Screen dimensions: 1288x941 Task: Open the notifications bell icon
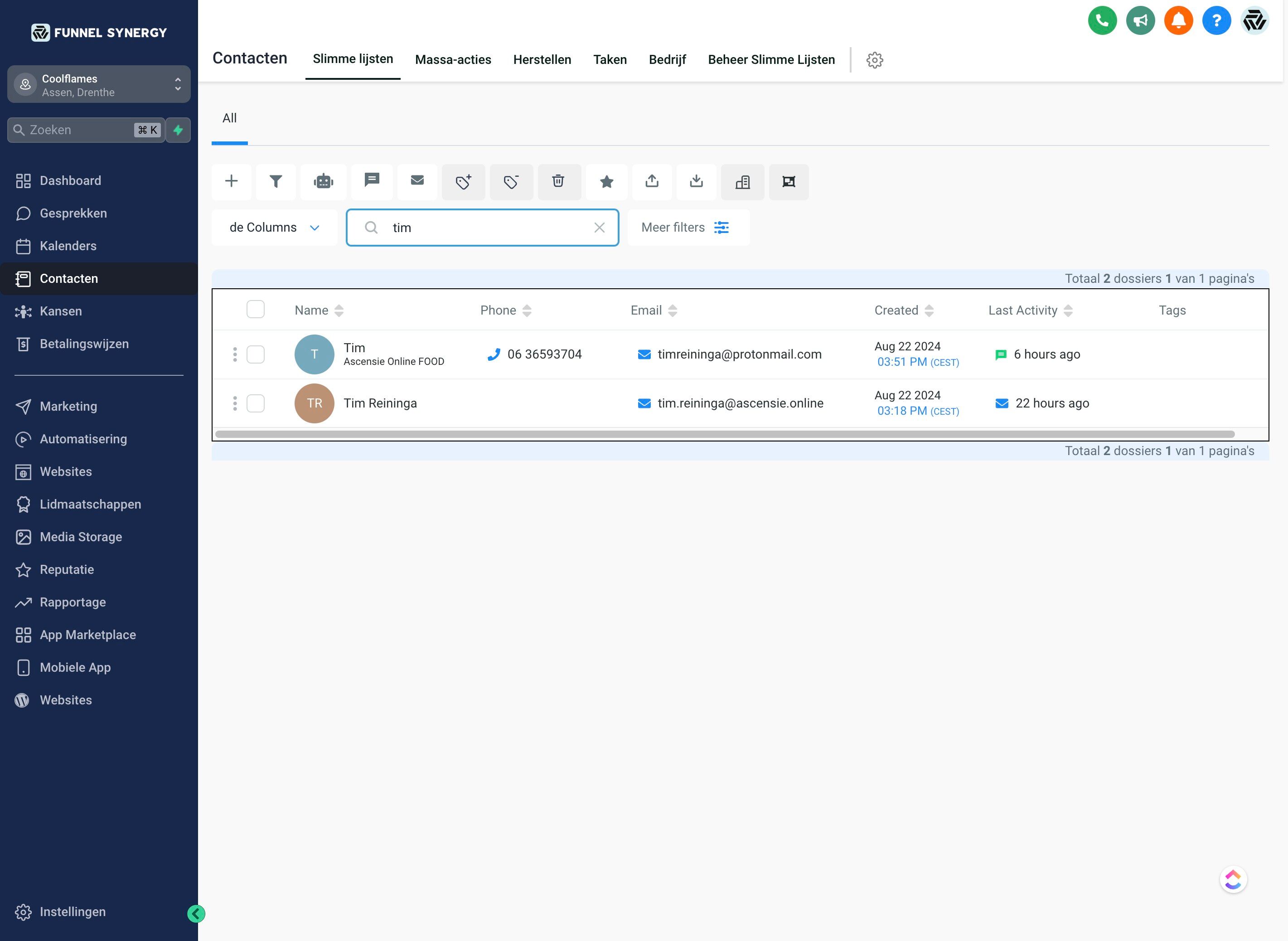(x=1178, y=21)
